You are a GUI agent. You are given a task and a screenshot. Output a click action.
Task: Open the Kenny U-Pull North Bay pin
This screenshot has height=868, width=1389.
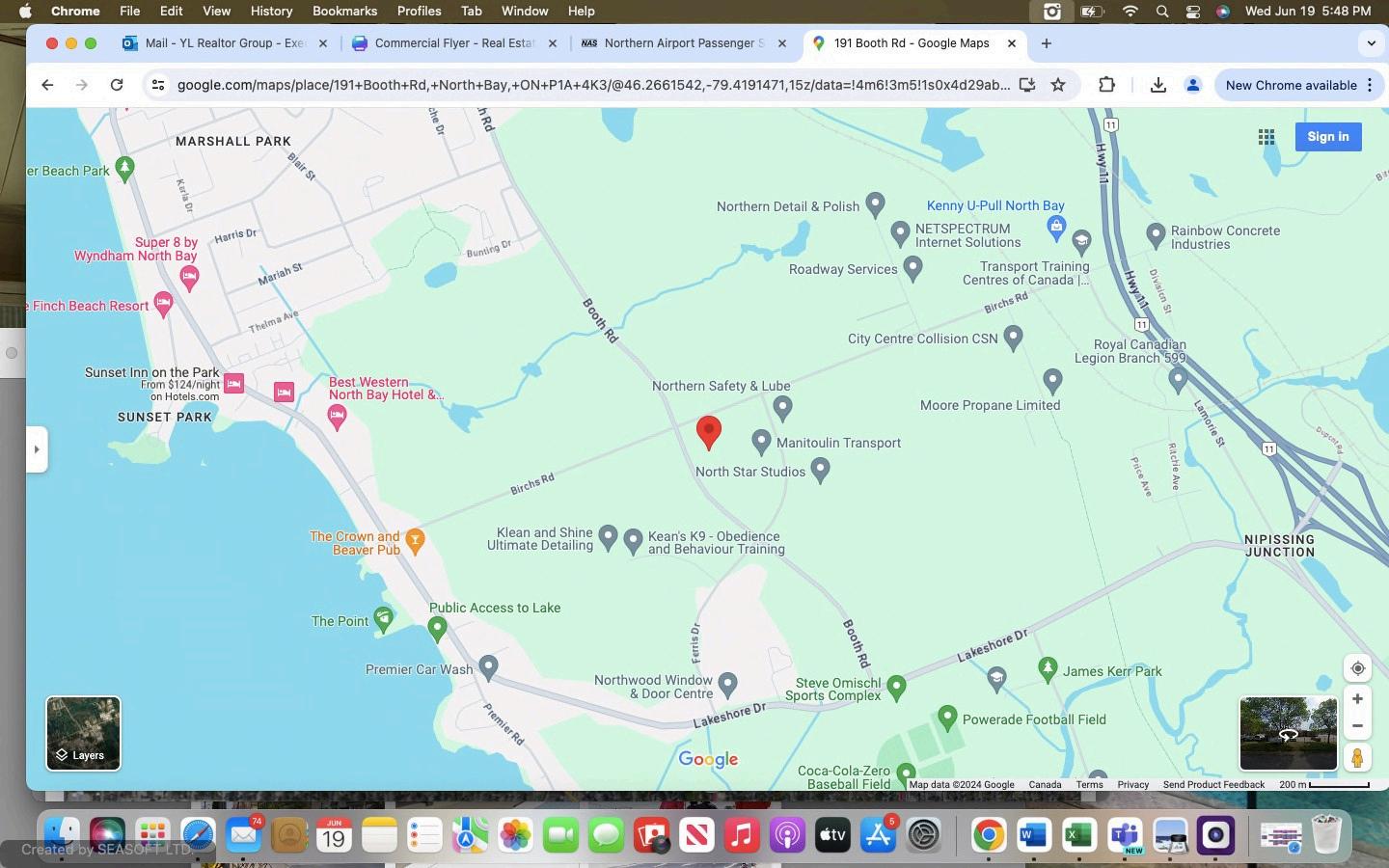(1056, 228)
